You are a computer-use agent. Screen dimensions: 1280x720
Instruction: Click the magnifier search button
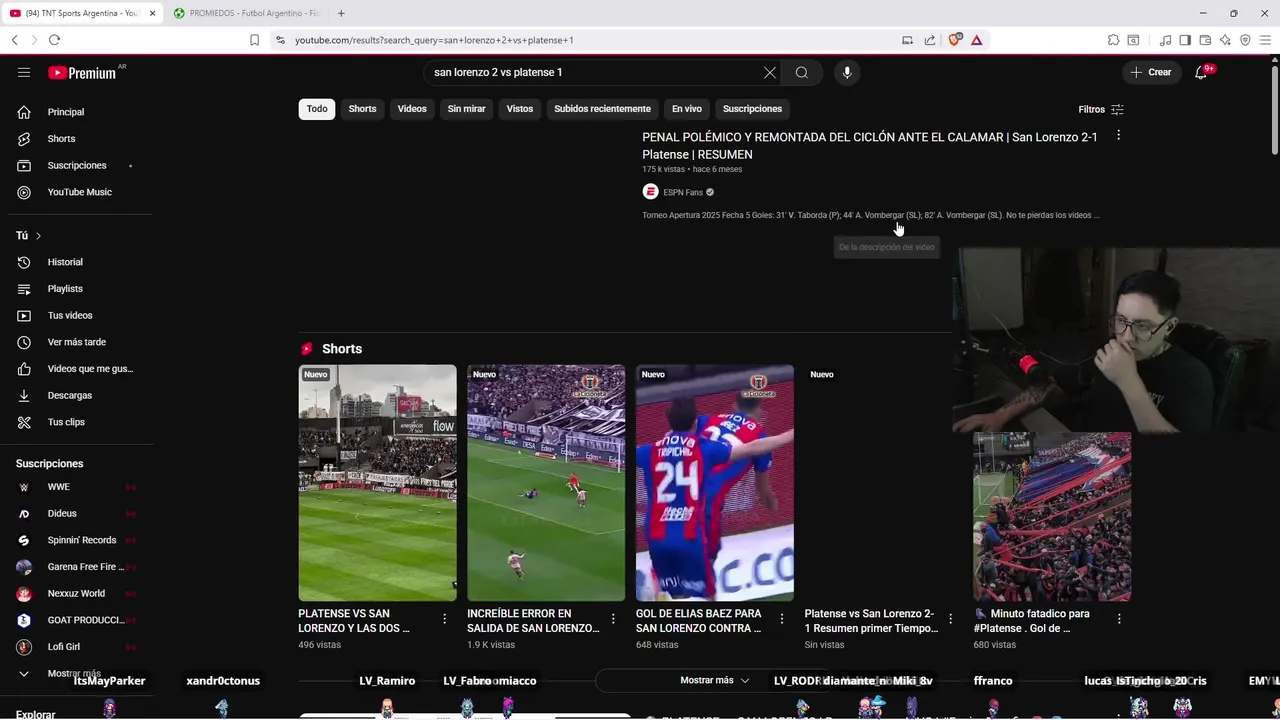[x=802, y=72]
